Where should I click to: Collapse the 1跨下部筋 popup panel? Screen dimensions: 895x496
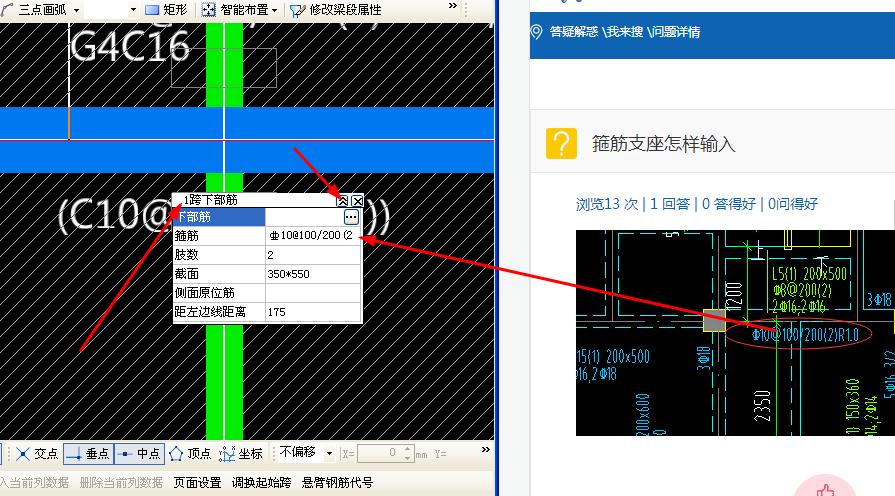(342, 200)
